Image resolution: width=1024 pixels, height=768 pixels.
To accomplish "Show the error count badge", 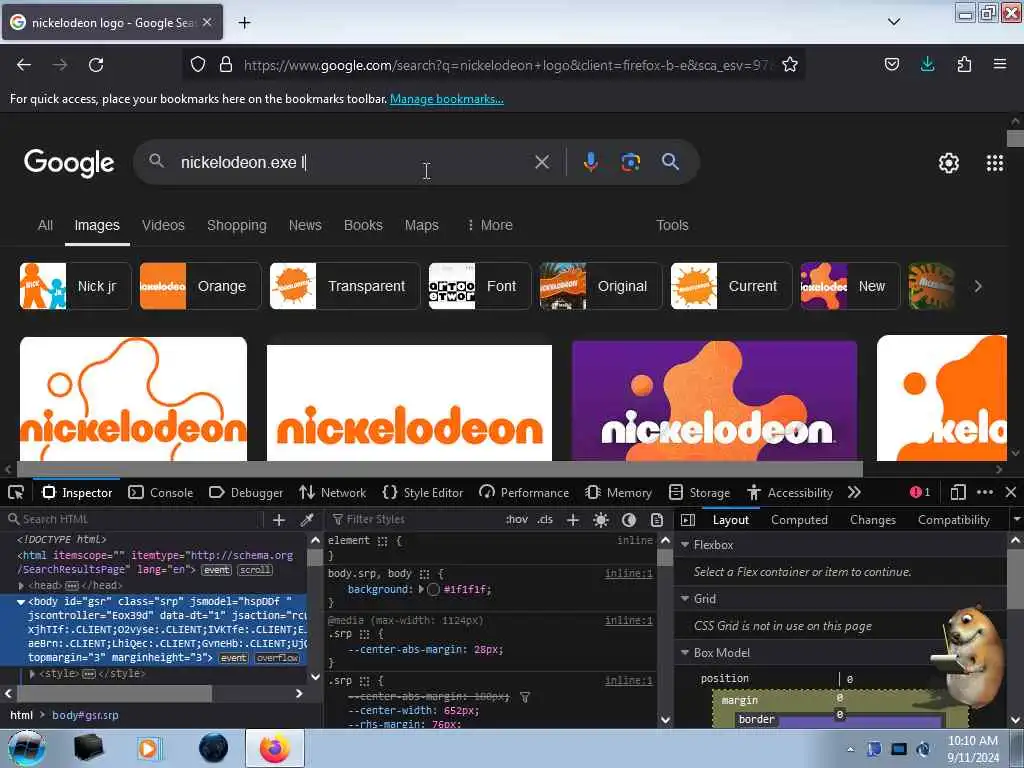I will 920,492.
